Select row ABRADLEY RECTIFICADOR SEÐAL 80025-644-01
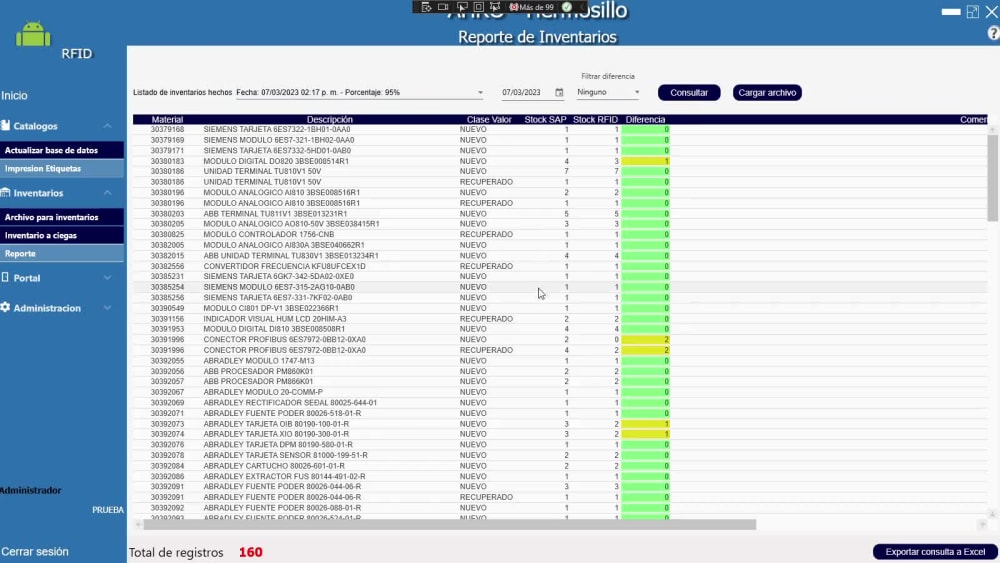 (x=560, y=403)
